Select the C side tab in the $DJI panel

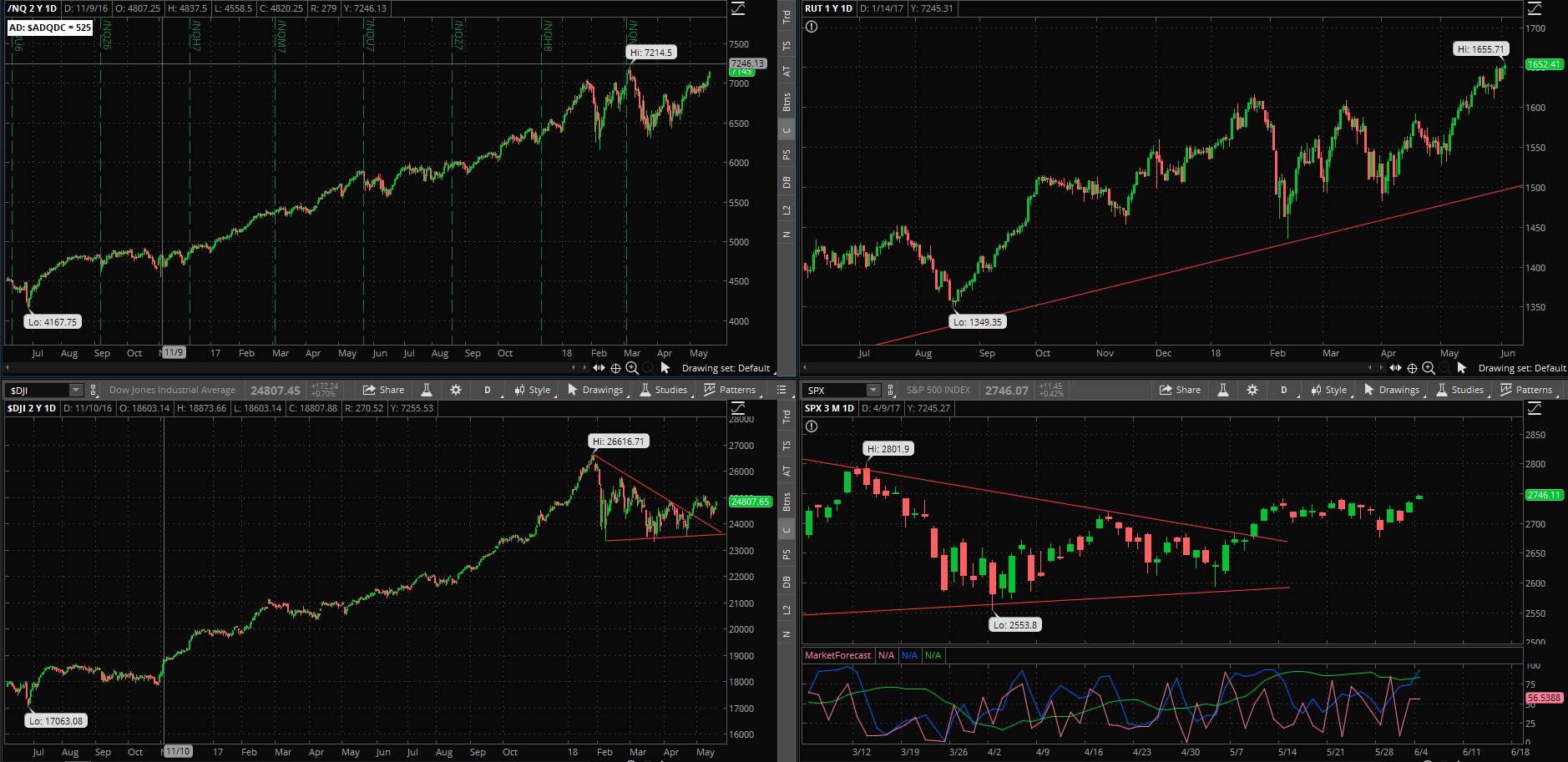(x=787, y=529)
